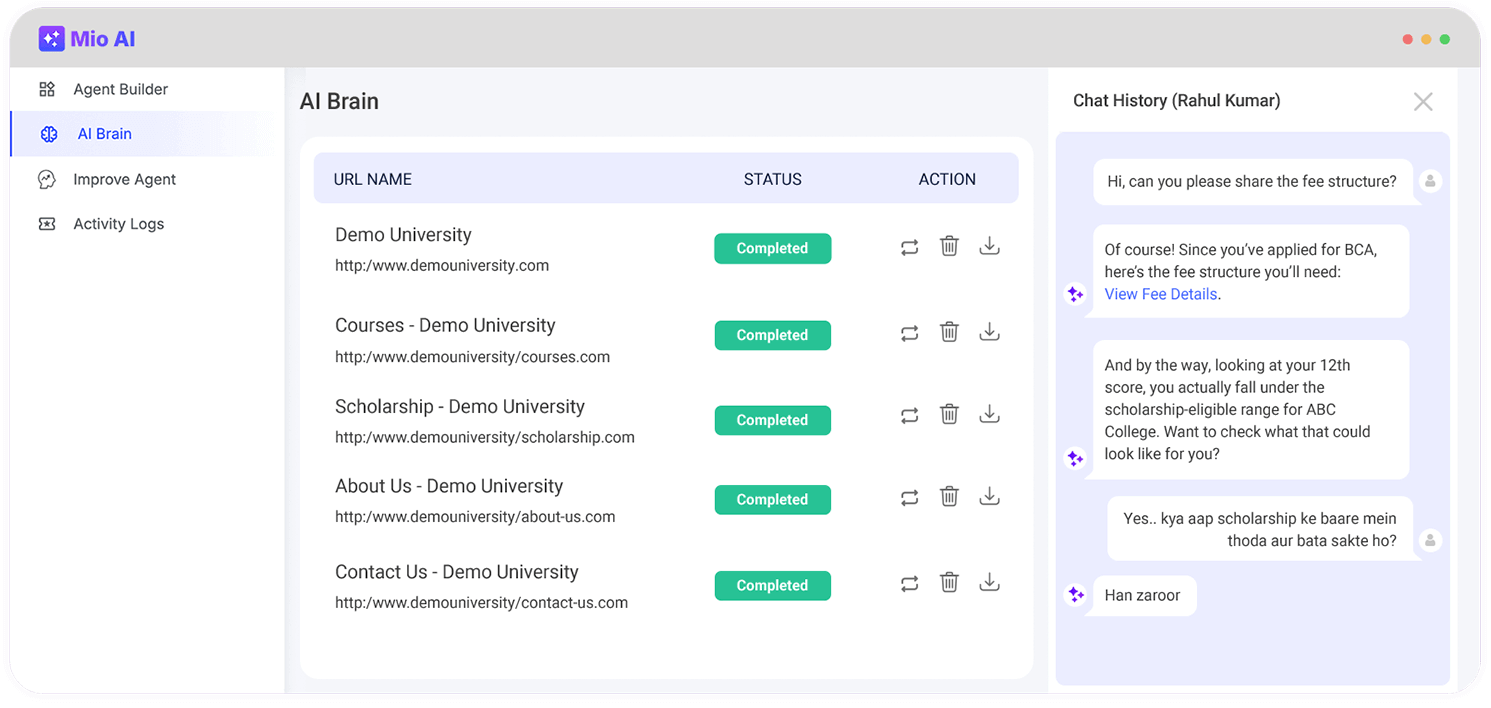Download the Scholarship - Demo University data

[989, 415]
